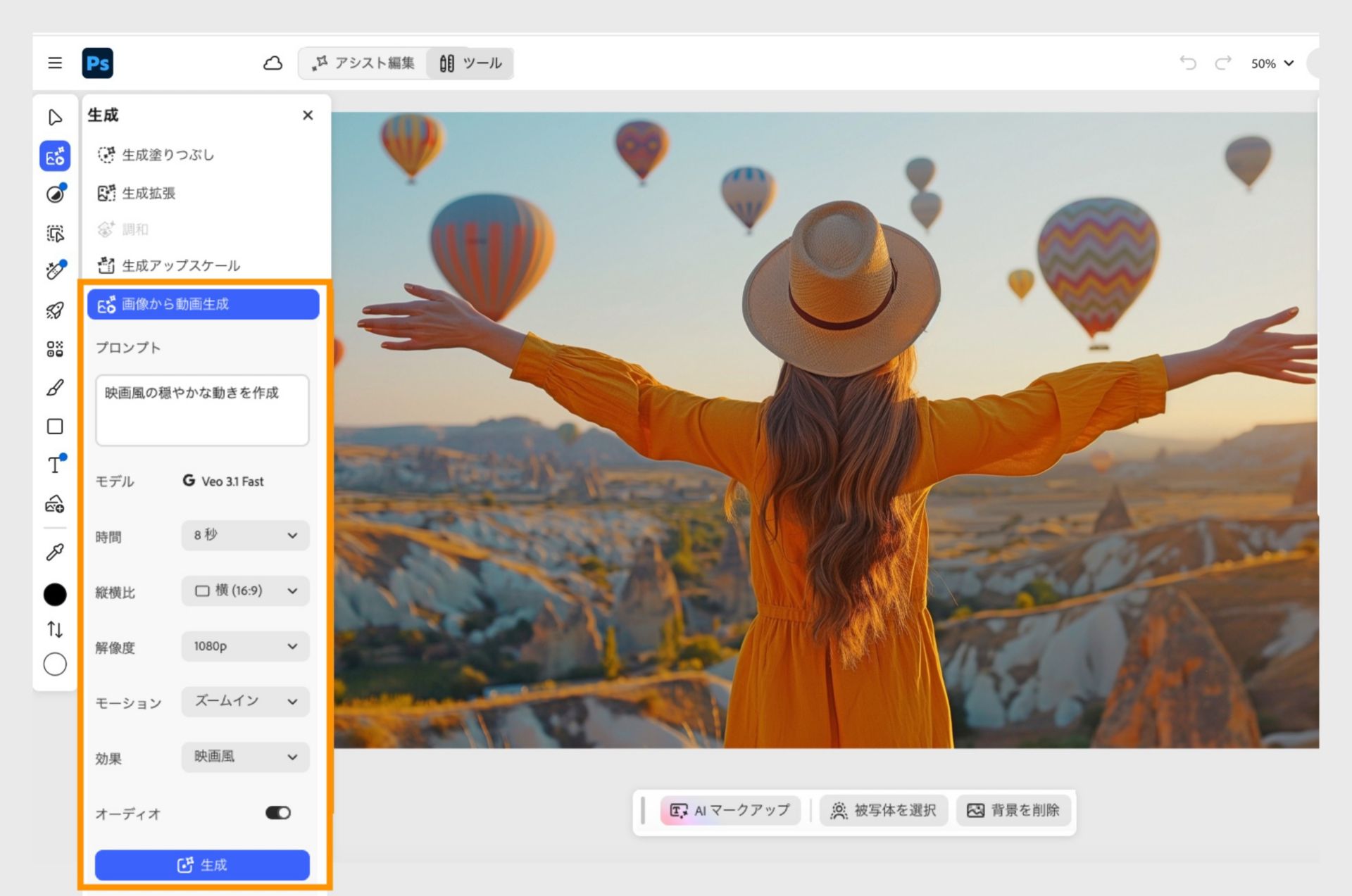Open the 時間 8 秒 dropdown
The width and height of the screenshot is (1352, 896).
245,536
